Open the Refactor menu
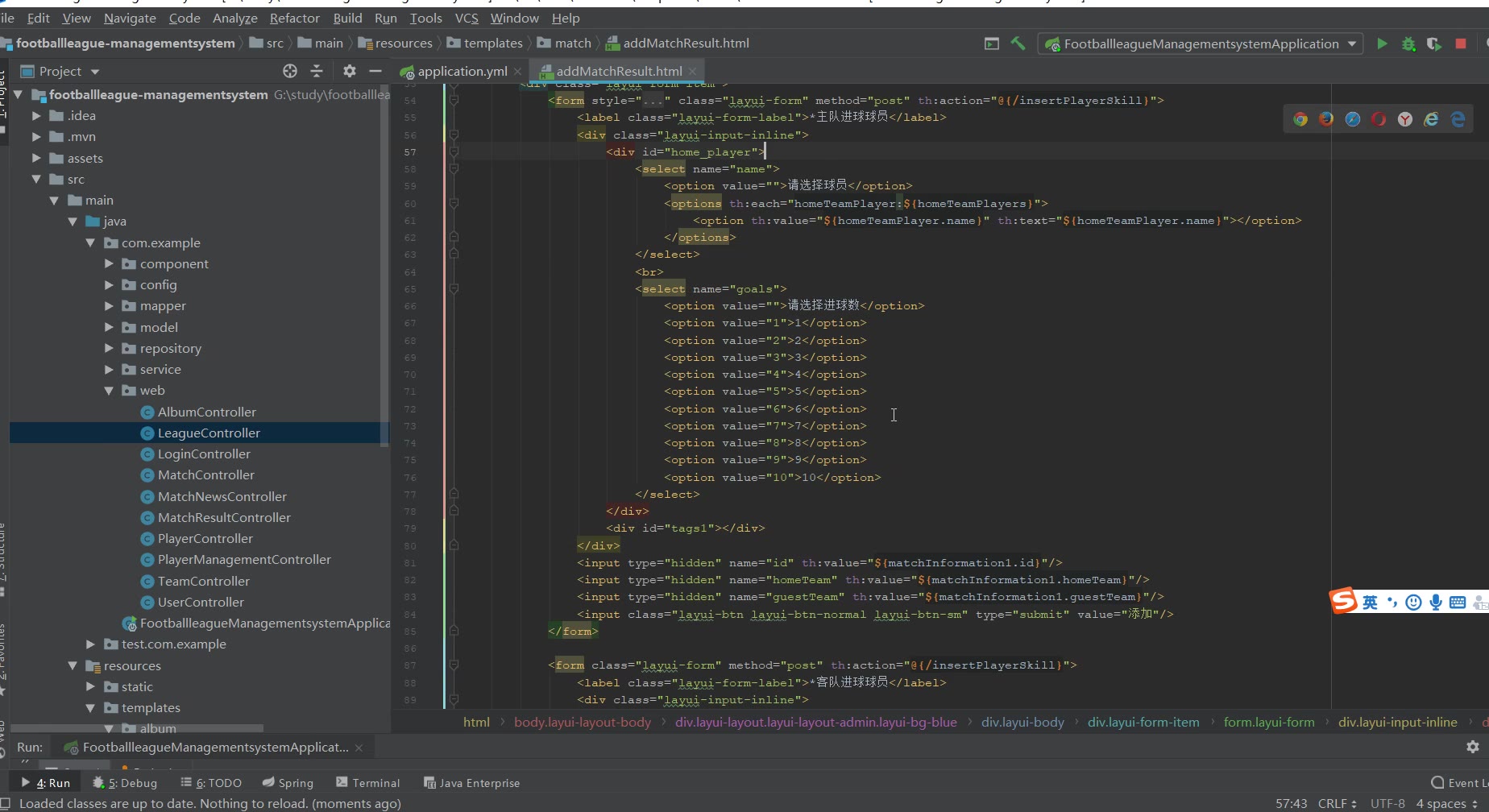This screenshot has height=812, width=1489. [294, 18]
